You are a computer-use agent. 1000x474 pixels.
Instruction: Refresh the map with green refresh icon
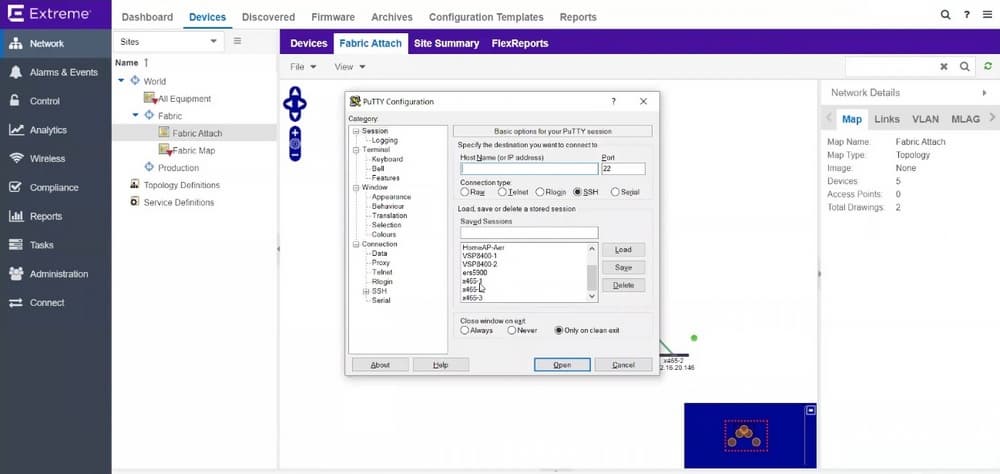[x=988, y=66]
